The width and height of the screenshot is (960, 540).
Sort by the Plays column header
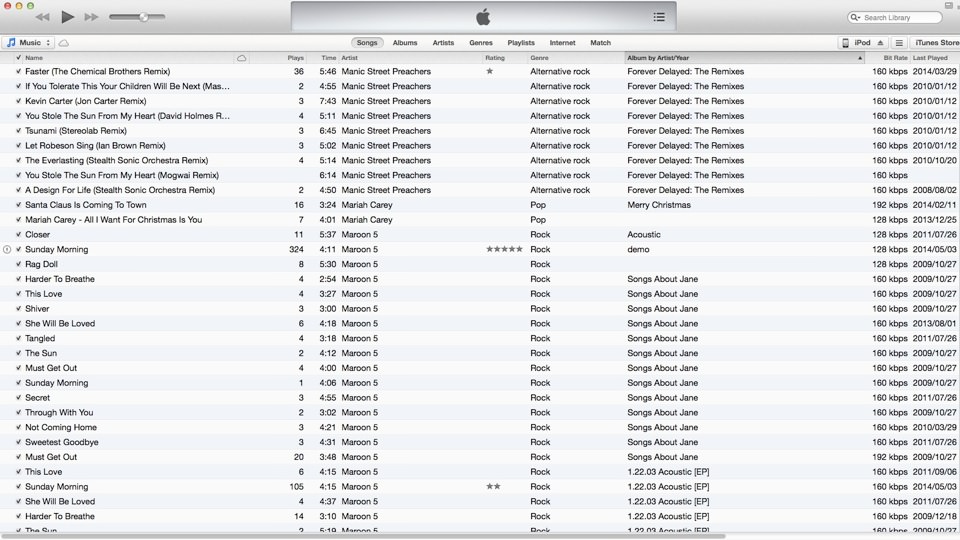pyautogui.click(x=296, y=58)
